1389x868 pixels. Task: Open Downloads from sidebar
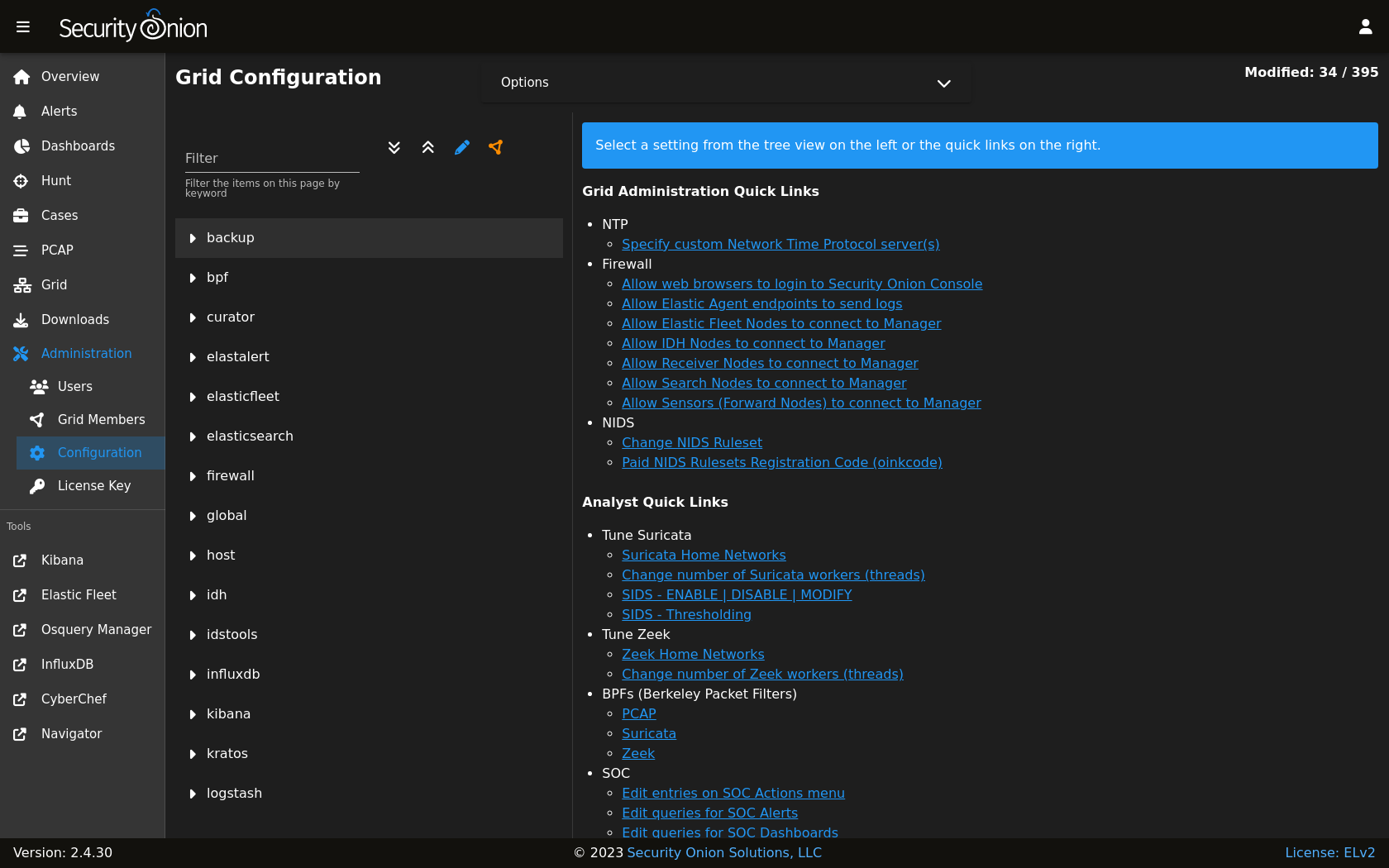click(x=83, y=320)
